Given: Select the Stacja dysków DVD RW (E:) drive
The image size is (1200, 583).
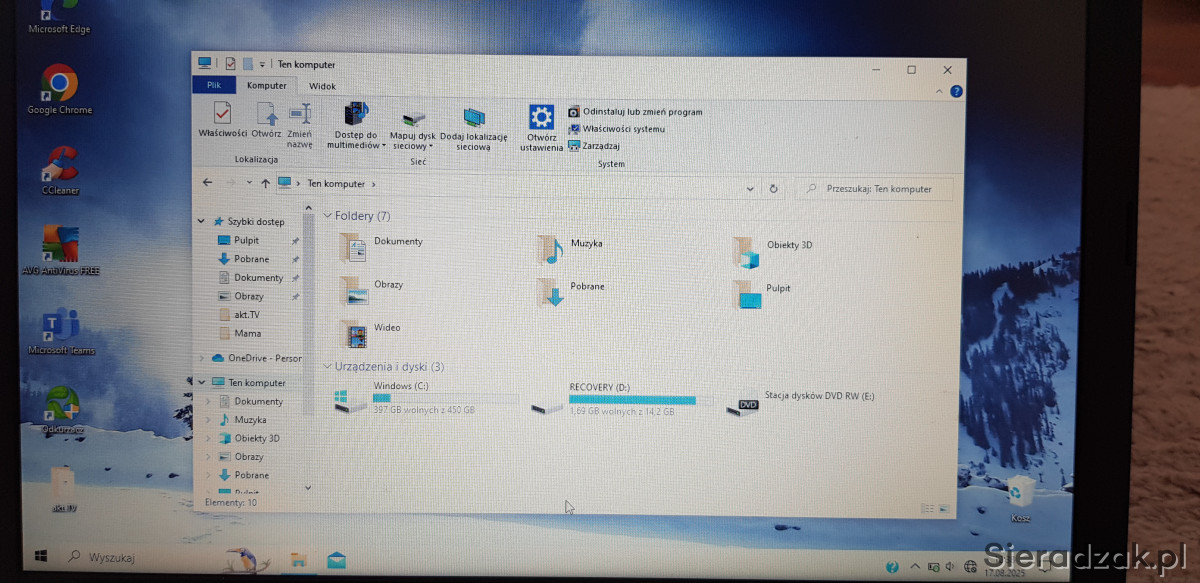Looking at the screenshot, I should click(x=748, y=402).
